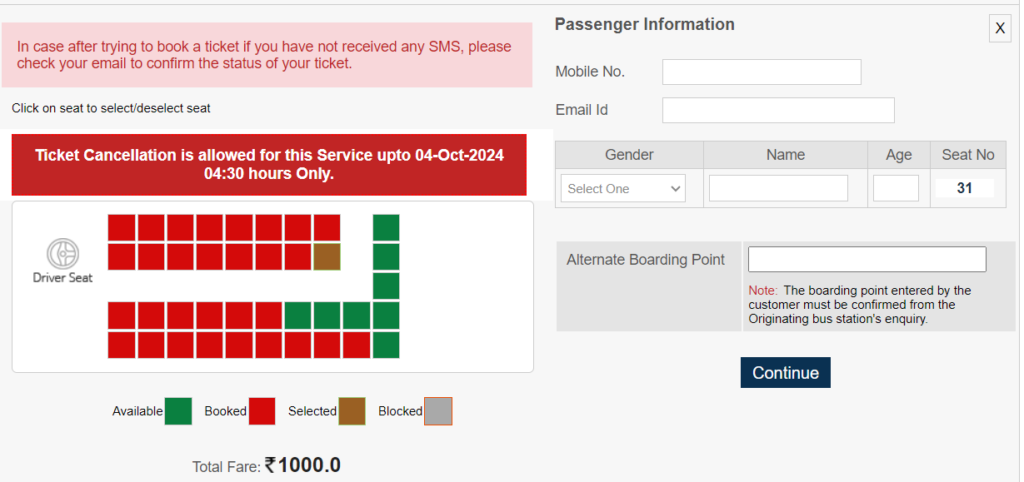
Task: Click the first booked seat in the bottom row
Action: point(121,345)
